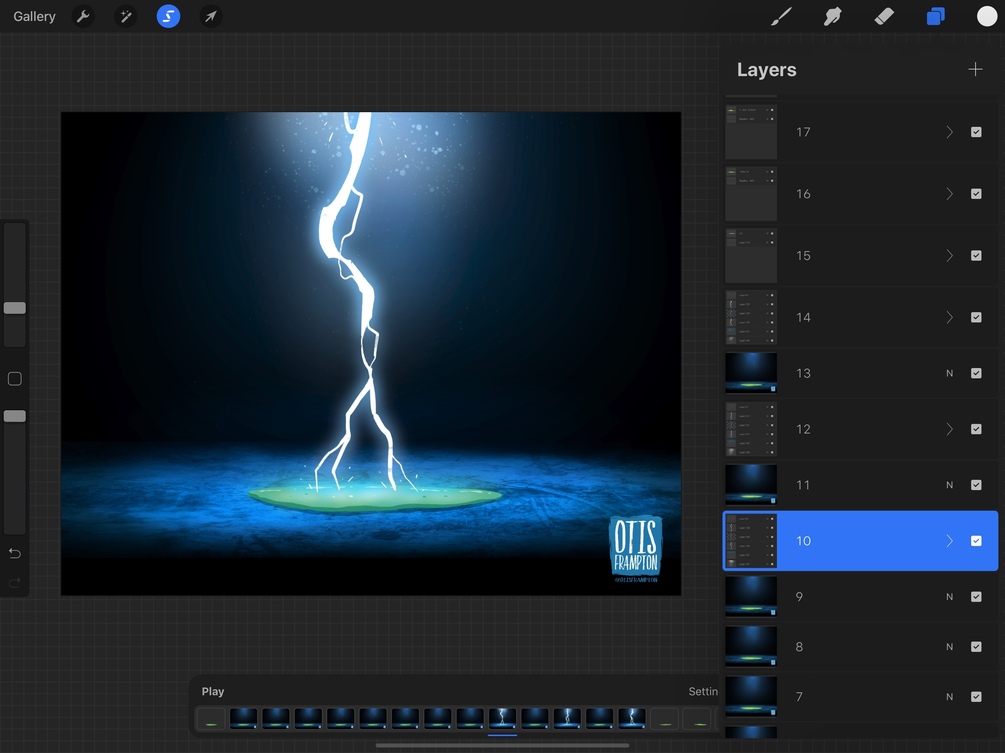
Task: Open blend mode N for layer 7
Action: point(949,697)
